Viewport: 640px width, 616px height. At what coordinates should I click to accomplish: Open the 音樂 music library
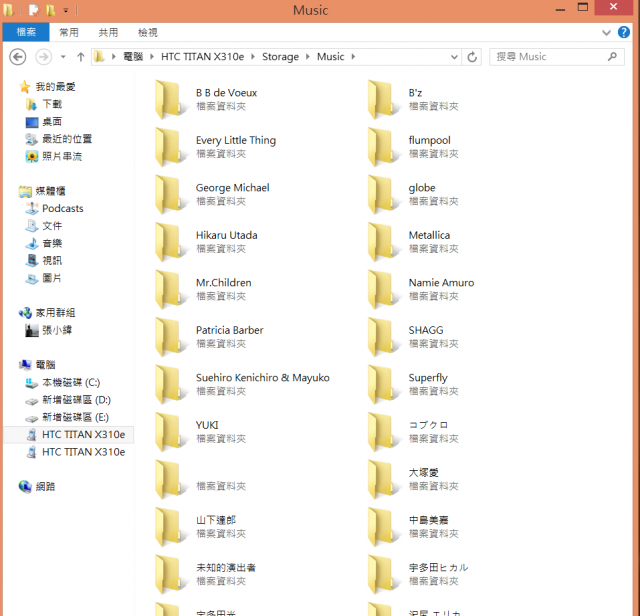[52, 243]
